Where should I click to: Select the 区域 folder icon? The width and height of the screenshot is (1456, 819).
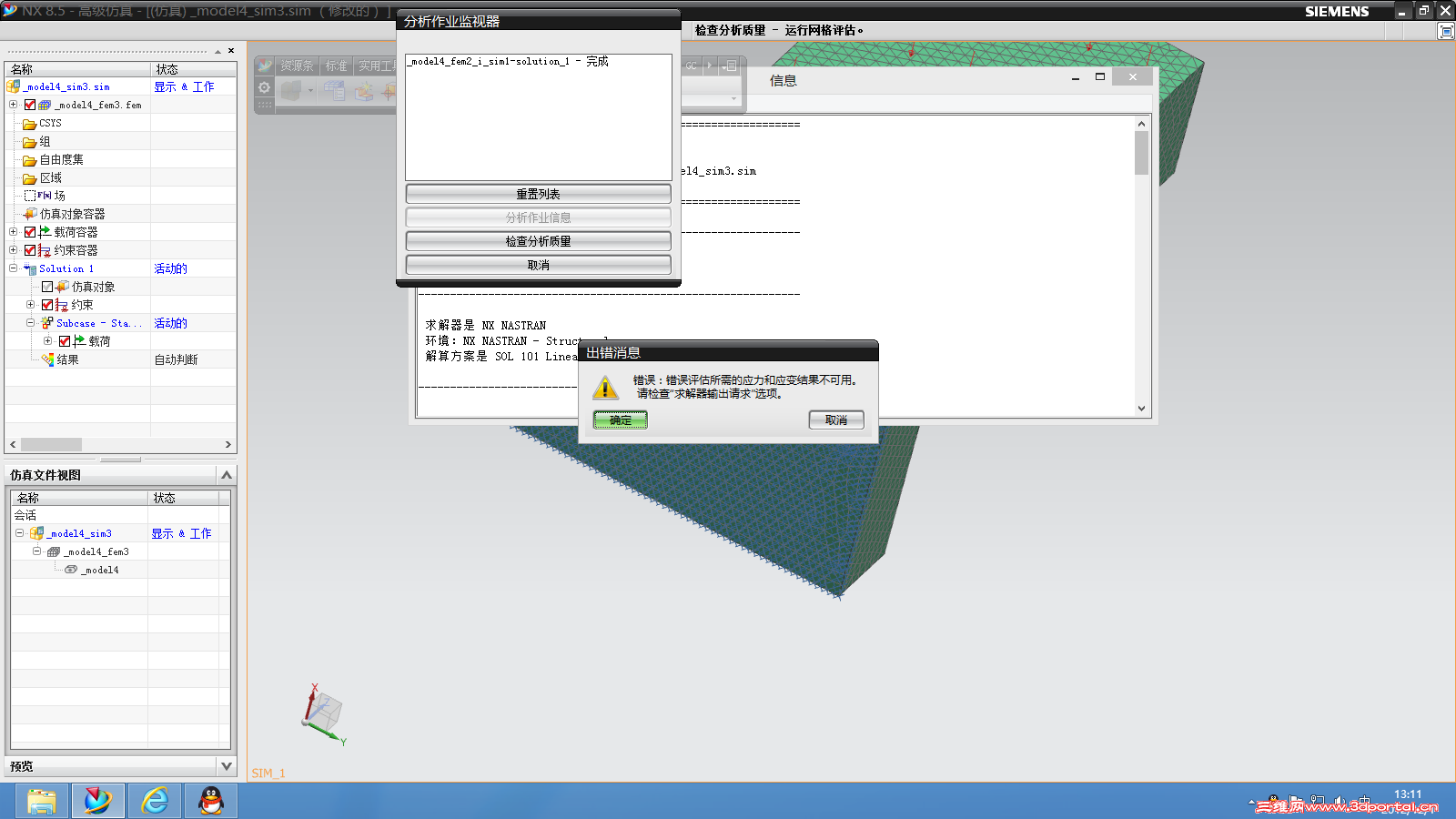29,178
